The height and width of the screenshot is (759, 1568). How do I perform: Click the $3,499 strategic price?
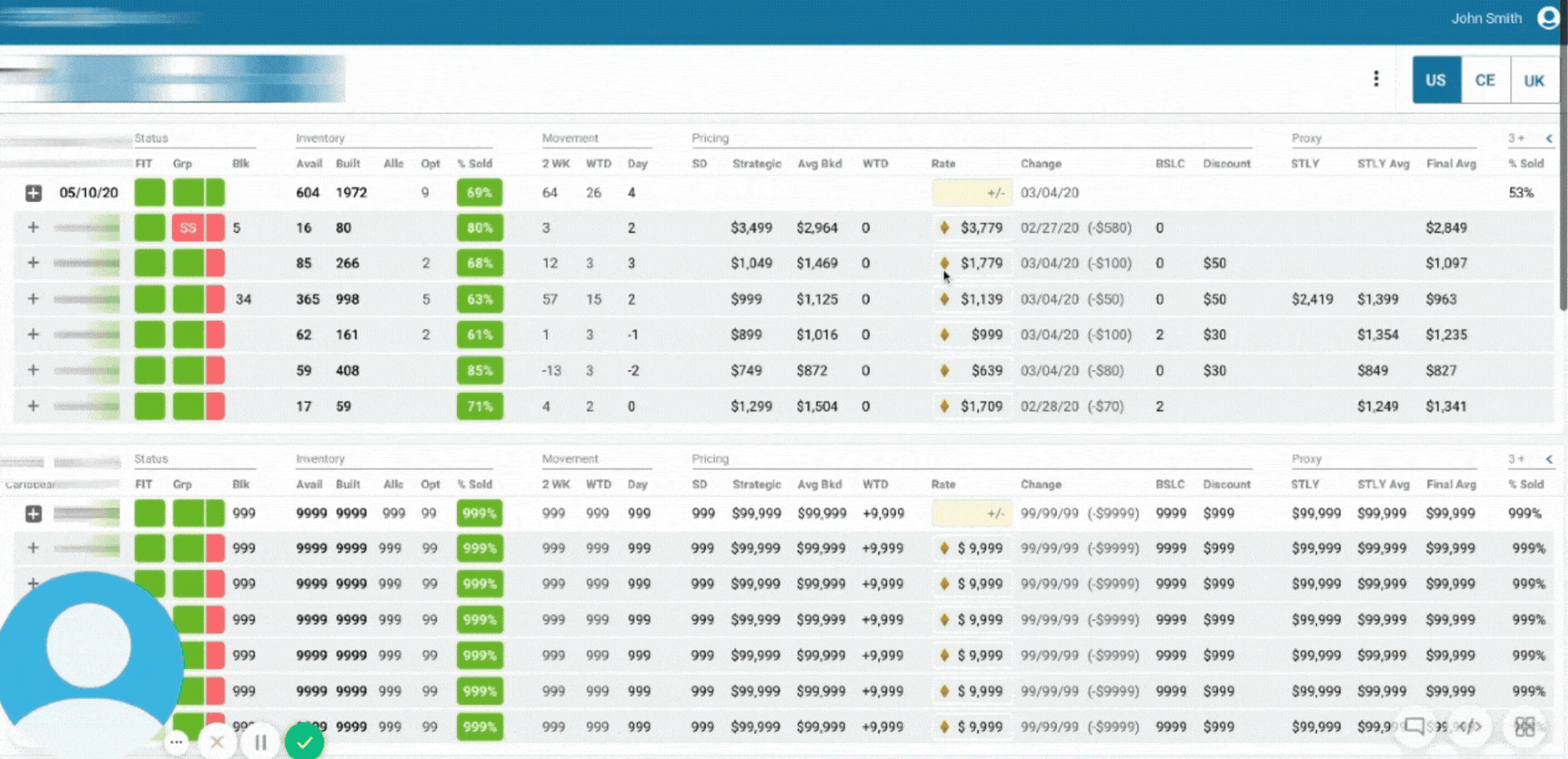pos(751,228)
